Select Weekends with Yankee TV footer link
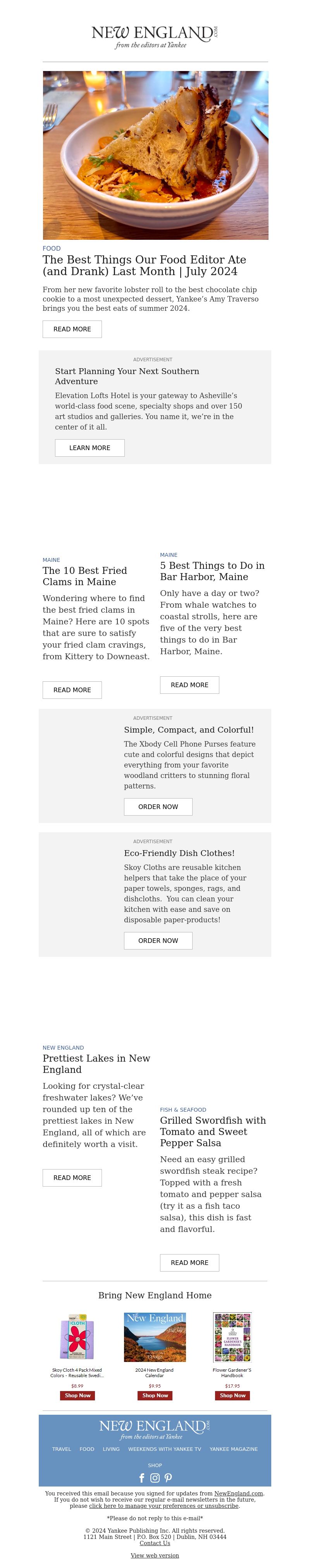Screen dimensions: 310x1568 (164, 1449)
